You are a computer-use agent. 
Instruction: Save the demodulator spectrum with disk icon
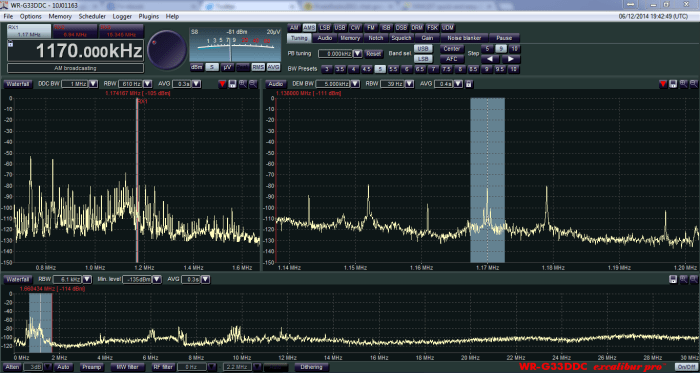point(673,84)
